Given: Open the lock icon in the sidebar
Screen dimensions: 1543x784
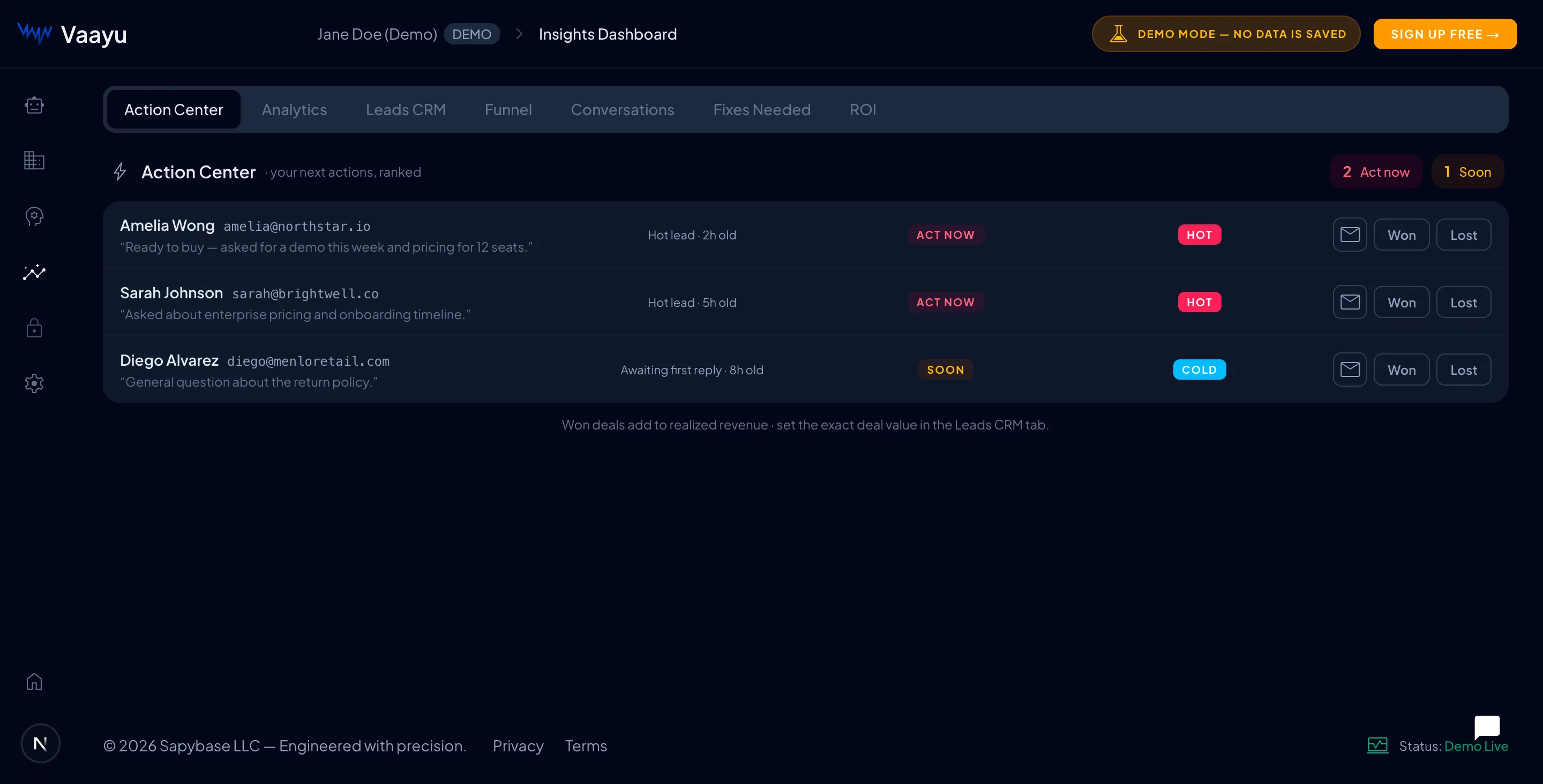Looking at the screenshot, I should pyautogui.click(x=34, y=328).
